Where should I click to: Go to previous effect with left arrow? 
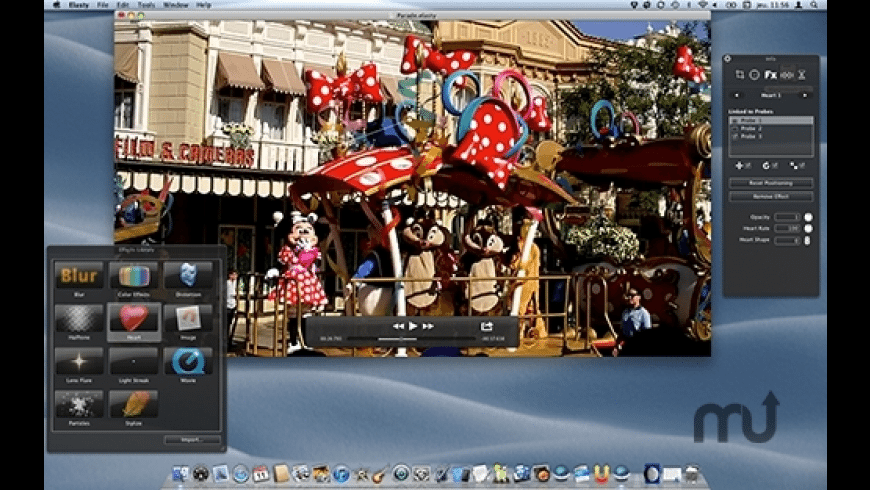click(x=738, y=95)
